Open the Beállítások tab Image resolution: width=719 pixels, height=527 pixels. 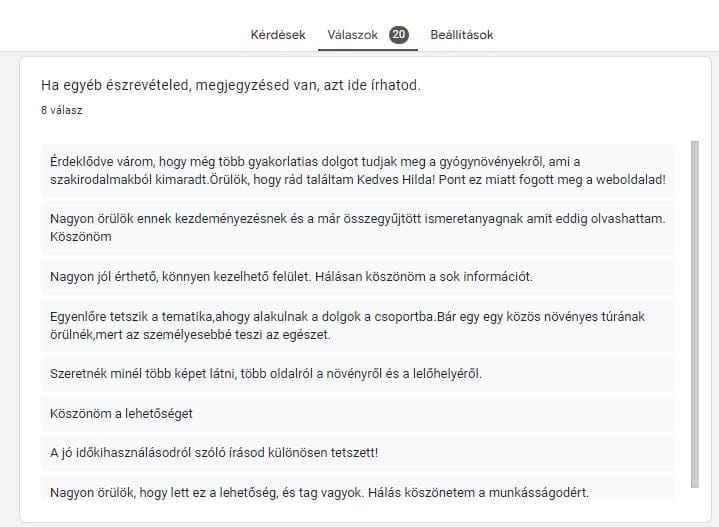(461, 34)
